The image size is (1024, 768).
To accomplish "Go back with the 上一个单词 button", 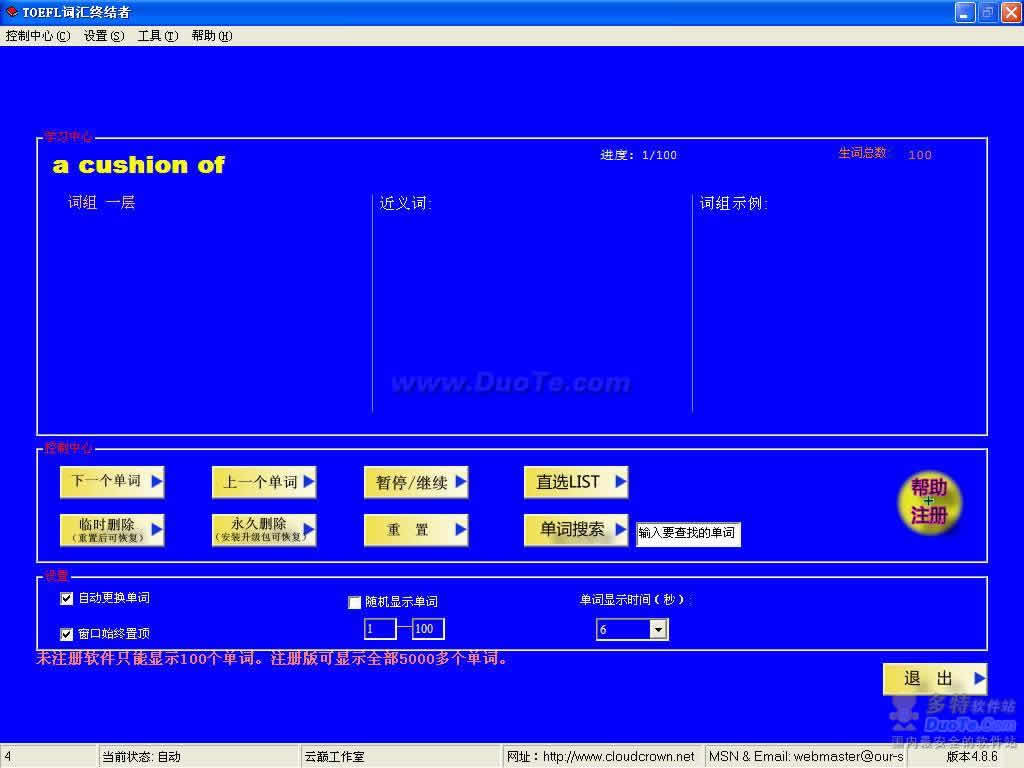I will [264, 482].
